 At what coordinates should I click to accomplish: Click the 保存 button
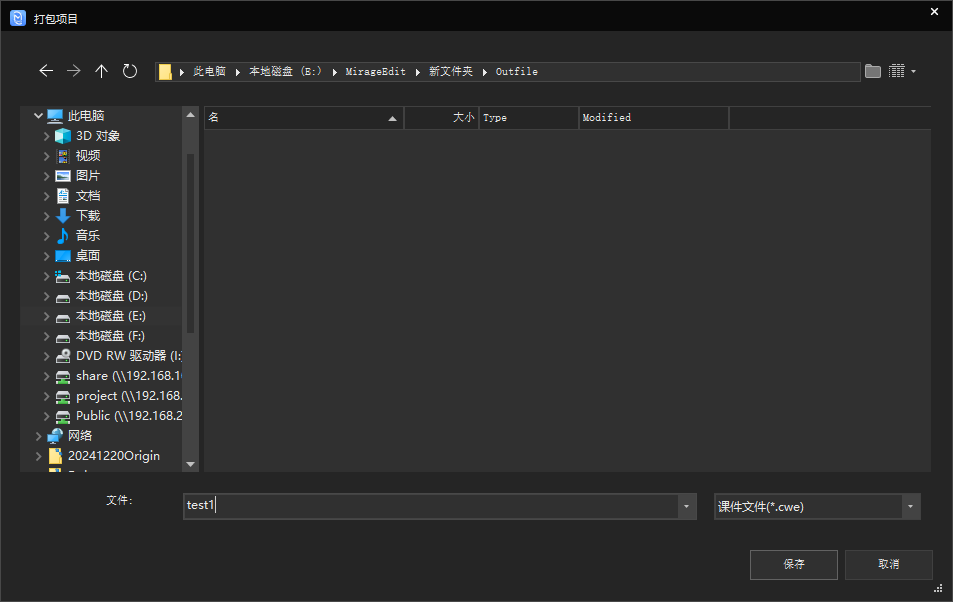[793, 564]
